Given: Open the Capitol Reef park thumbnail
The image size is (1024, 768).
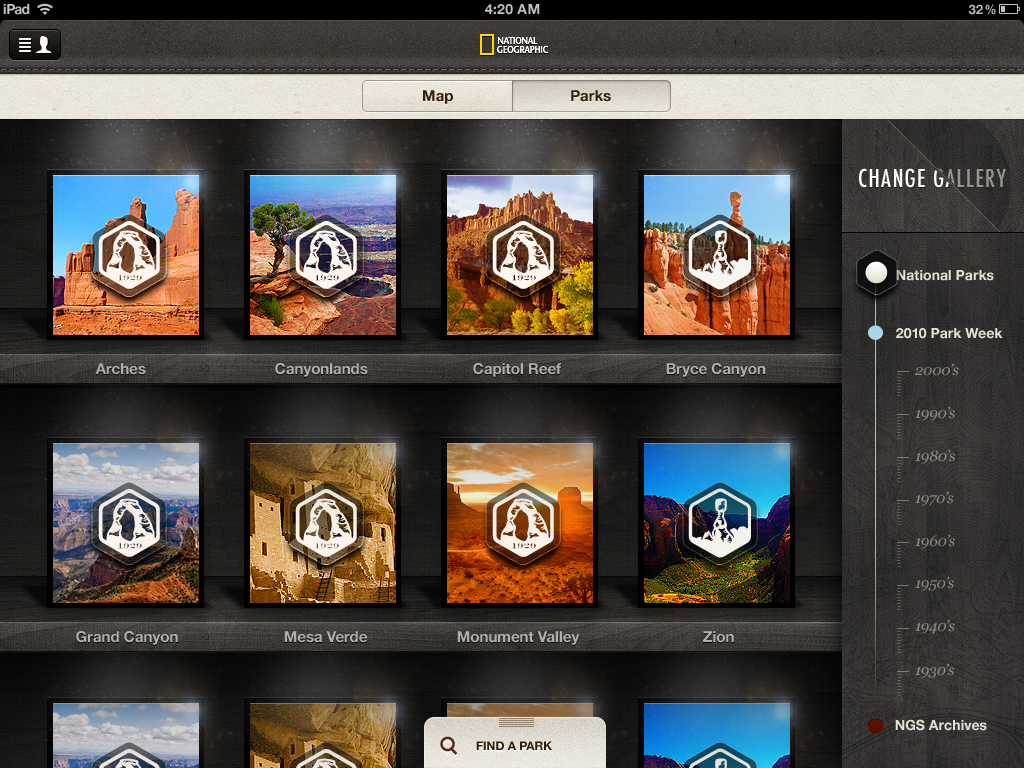Looking at the screenshot, I should pos(520,255).
